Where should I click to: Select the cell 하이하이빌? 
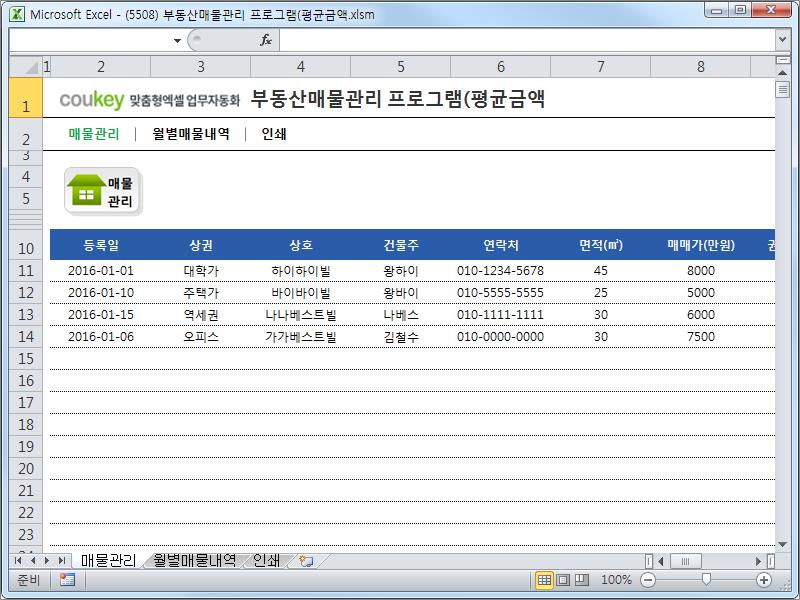coord(301,271)
